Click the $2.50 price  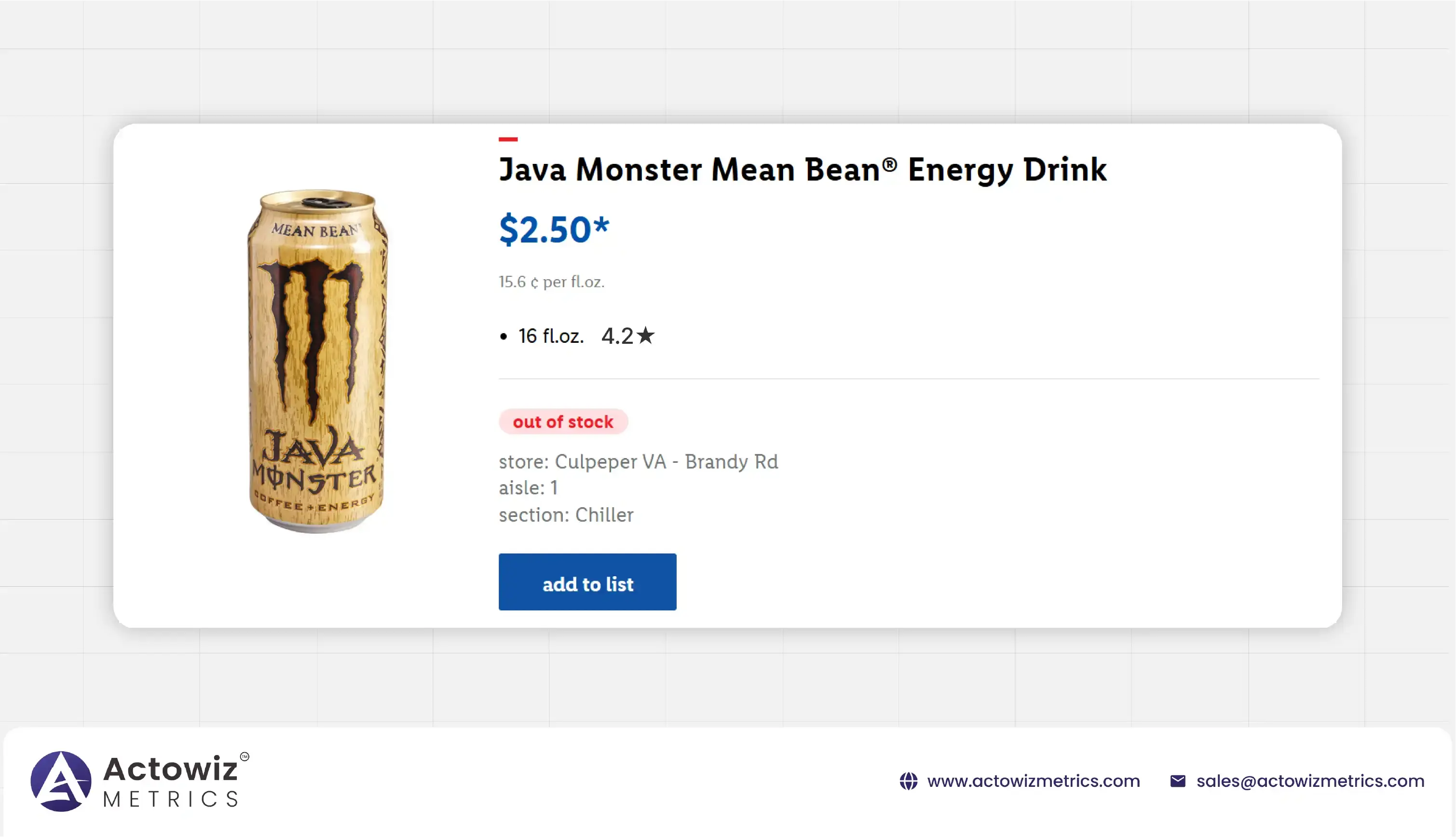pos(553,229)
